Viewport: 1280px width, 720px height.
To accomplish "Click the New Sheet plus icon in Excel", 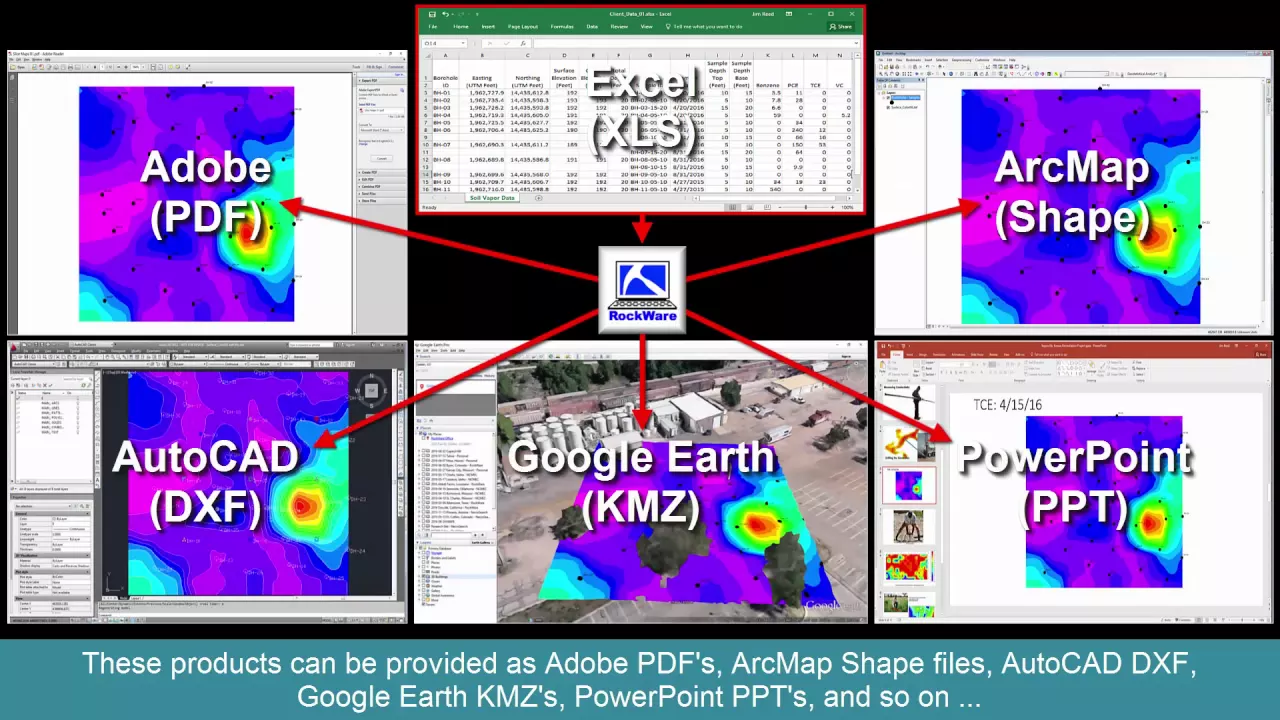I will pyautogui.click(x=538, y=198).
